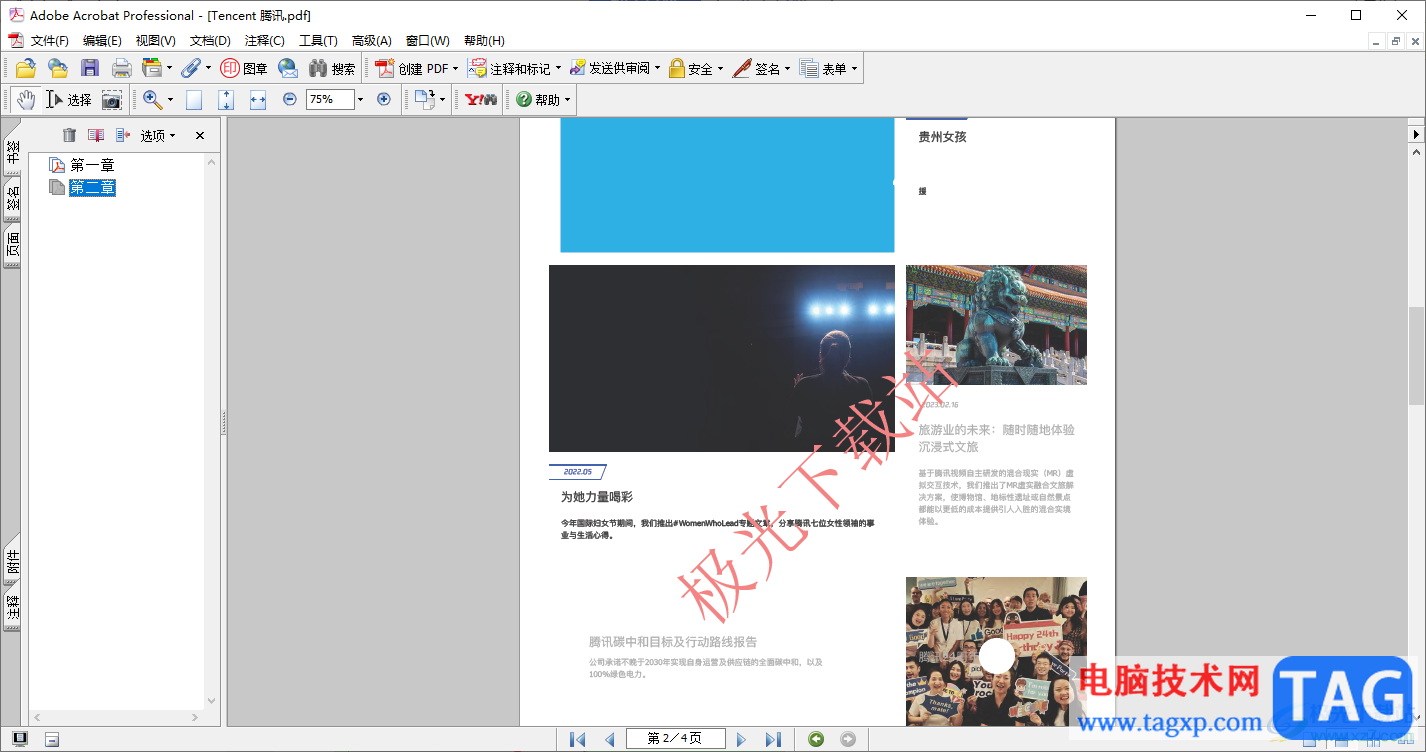The image size is (1426, 752).
Task: Select the 第一章 bookmark
Action: pyautogui.click(x=92, y=165)
